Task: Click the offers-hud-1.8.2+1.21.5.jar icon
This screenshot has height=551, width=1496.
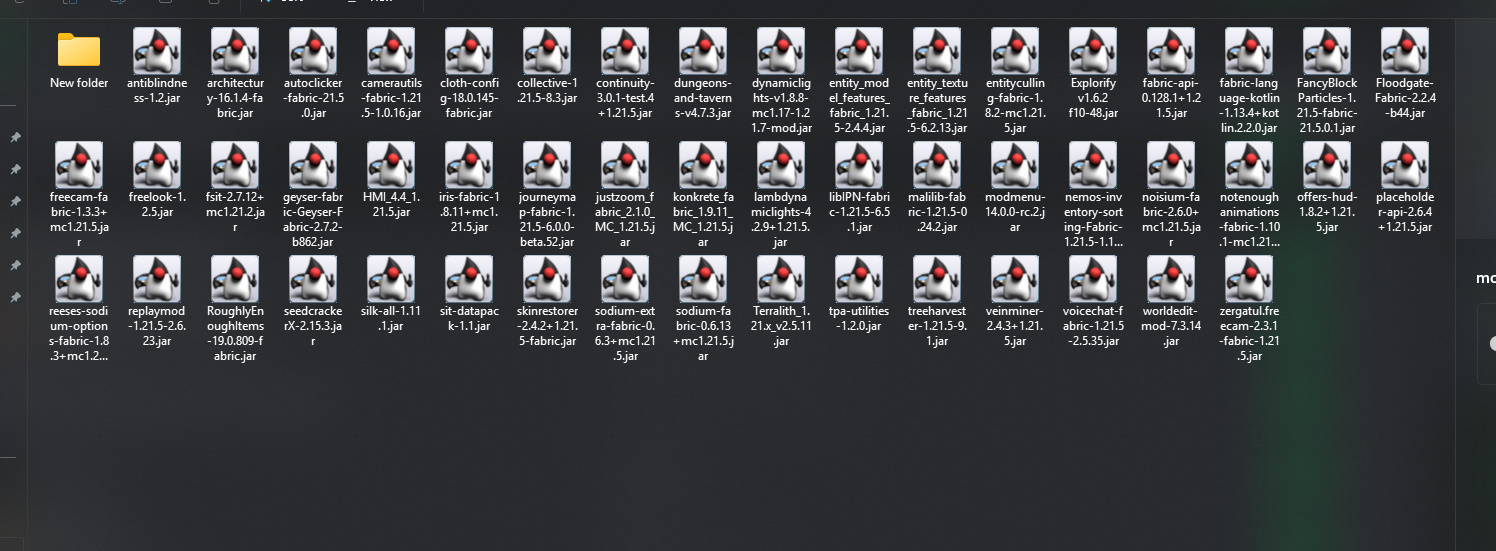Action: (1327, 165)
